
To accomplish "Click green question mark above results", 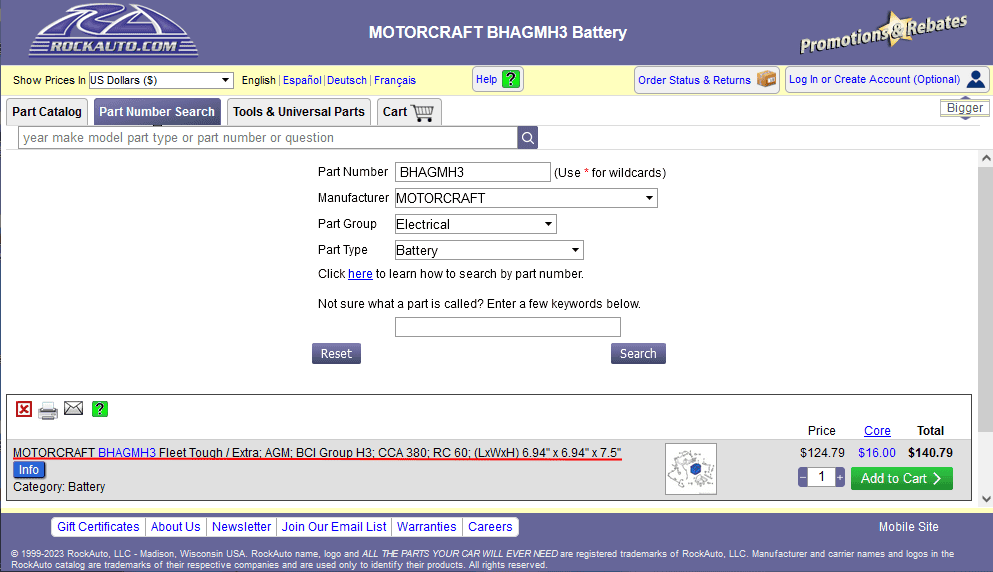I will click(x=100, y=408).
